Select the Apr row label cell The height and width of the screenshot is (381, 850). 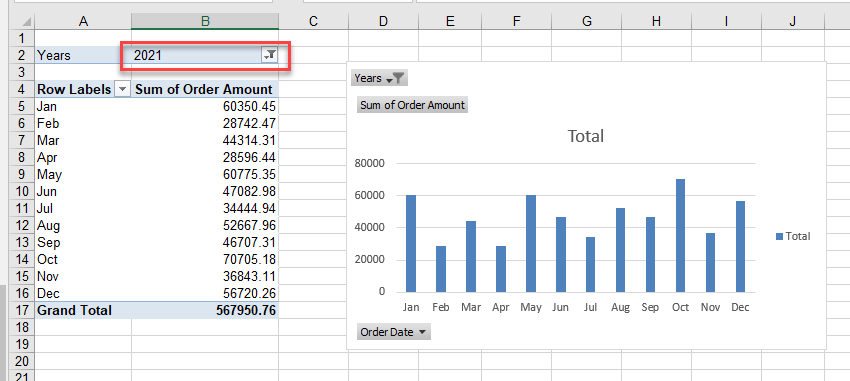pos(83,157)
